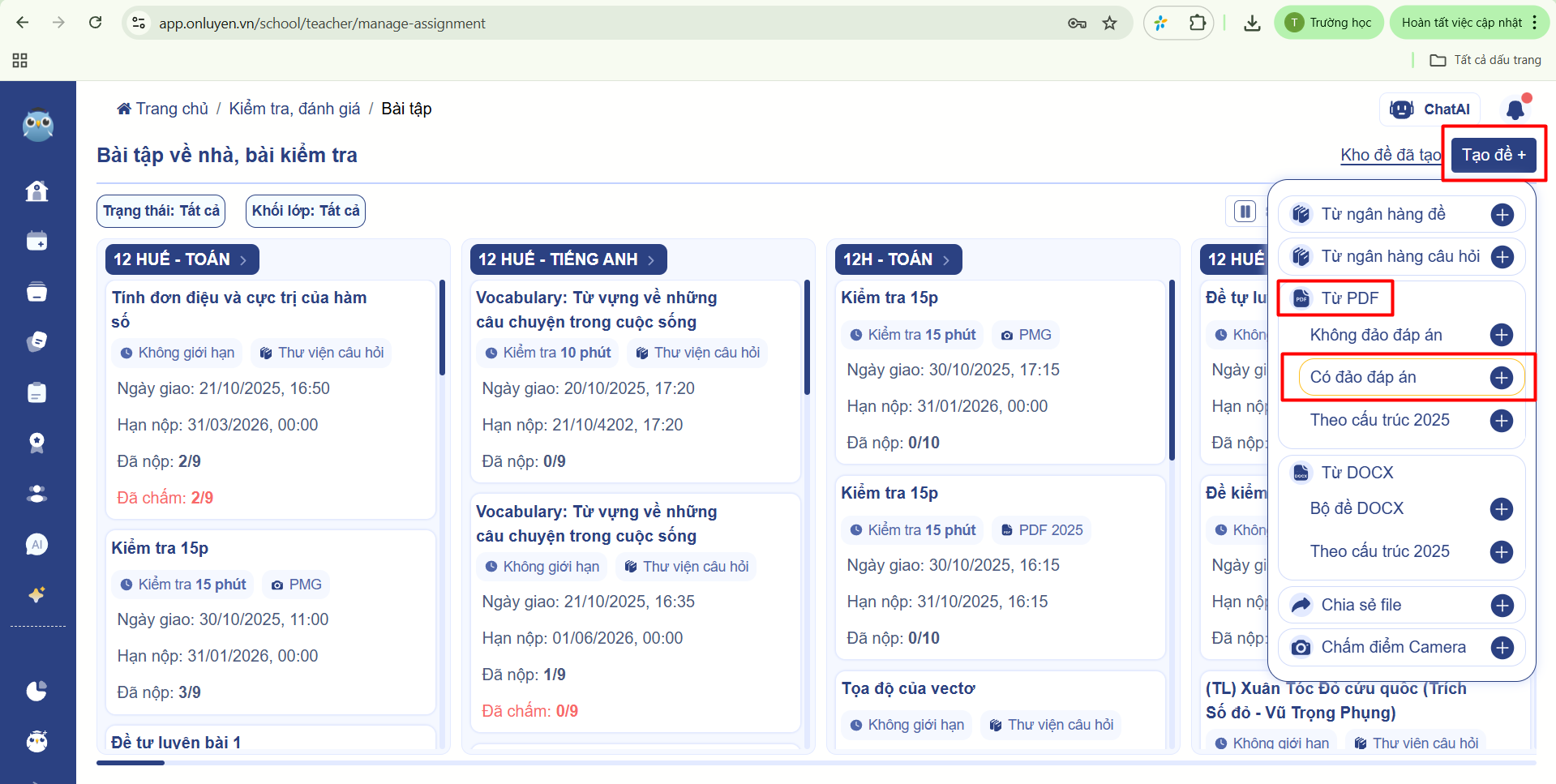The height and width of the screenshot is (784, 1556).
Task: Open the ChatAI assistant
Action: click(x=1430, y=109)
